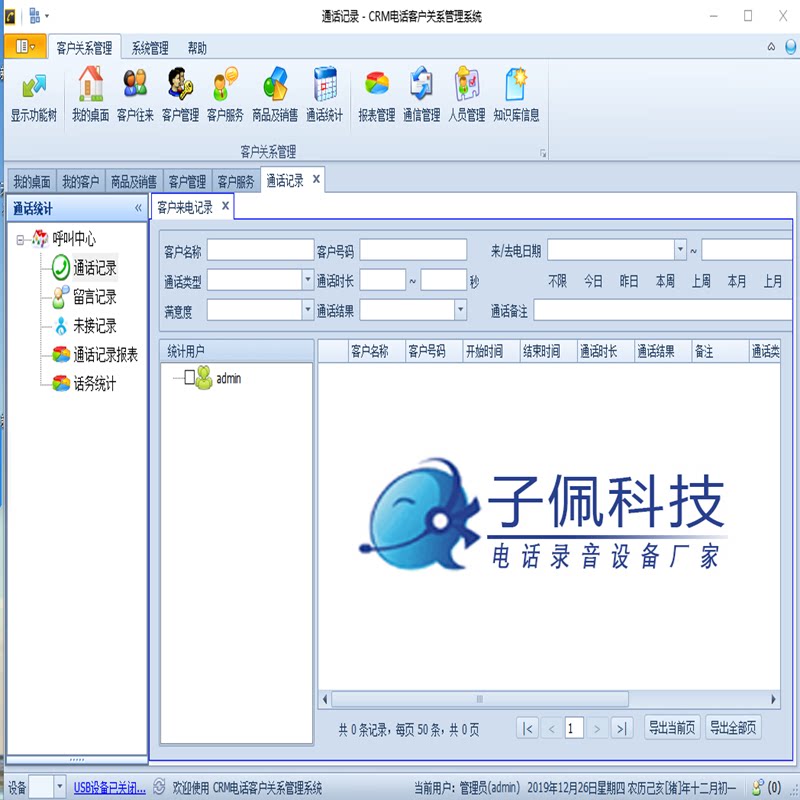
Task: Close the 通话记录 document tab
Action: click(x=316, y=179)
